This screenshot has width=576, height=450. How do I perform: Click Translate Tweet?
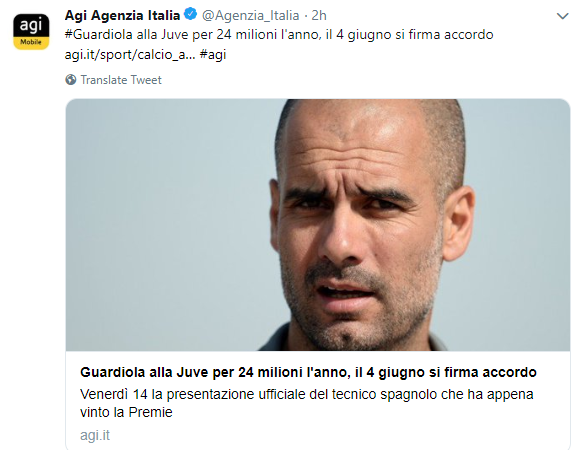point(121,80)
